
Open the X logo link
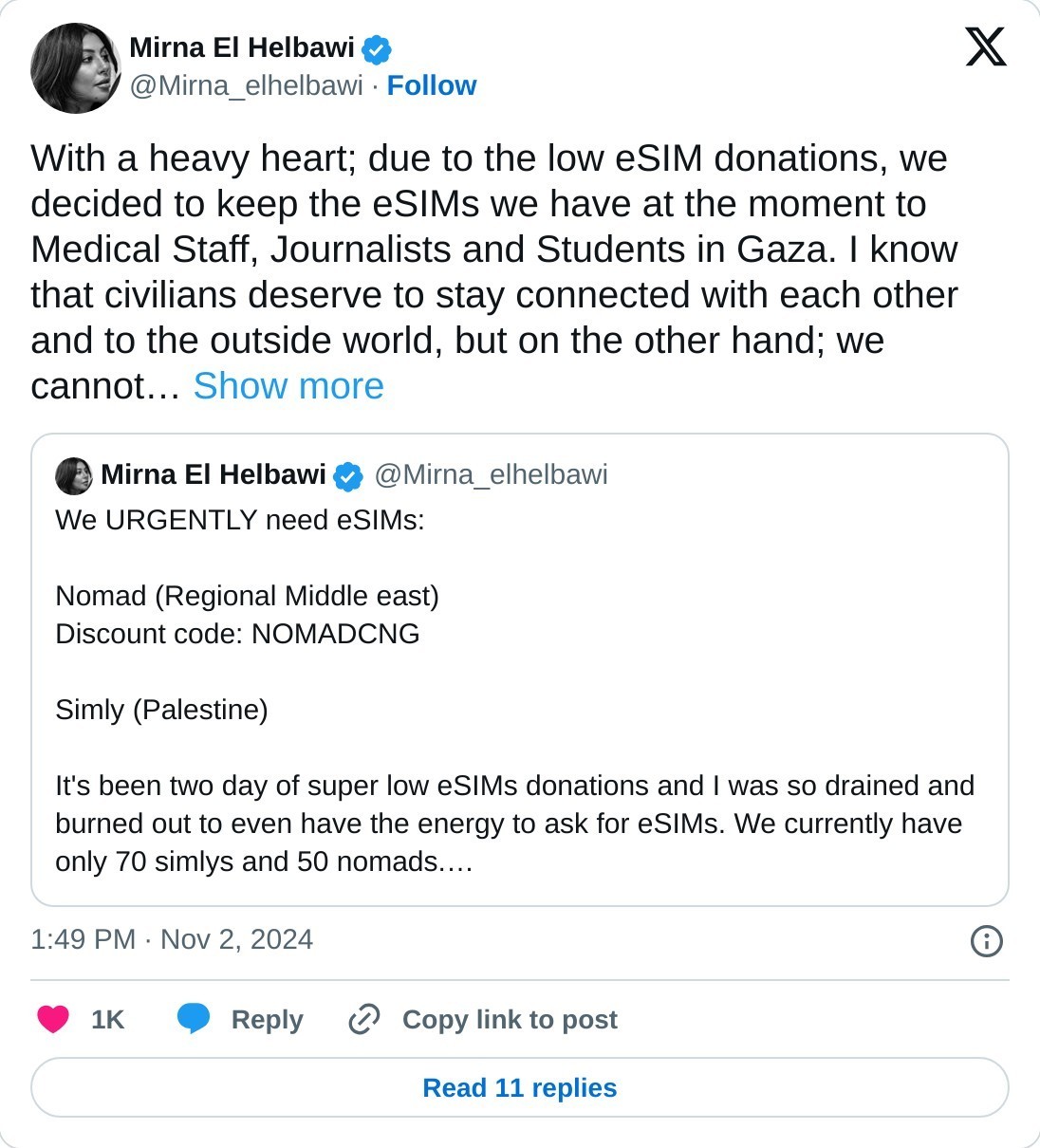click(x=986, y=46)
